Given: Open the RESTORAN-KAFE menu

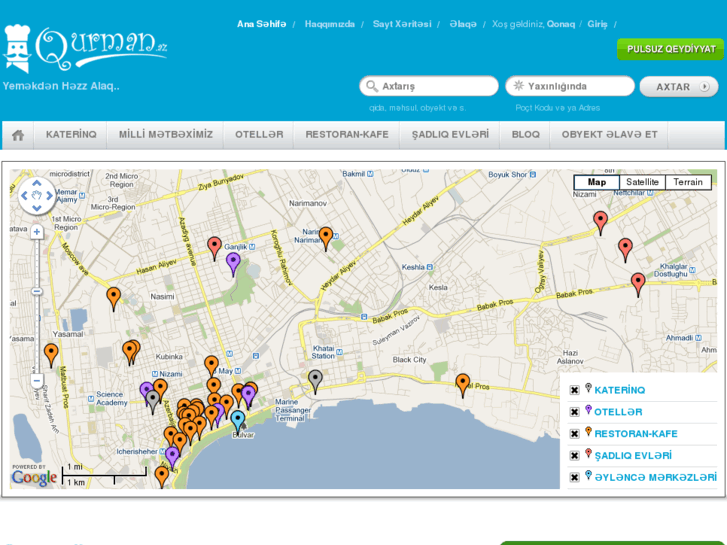Looking at the screenshot, I should point(347,135).
